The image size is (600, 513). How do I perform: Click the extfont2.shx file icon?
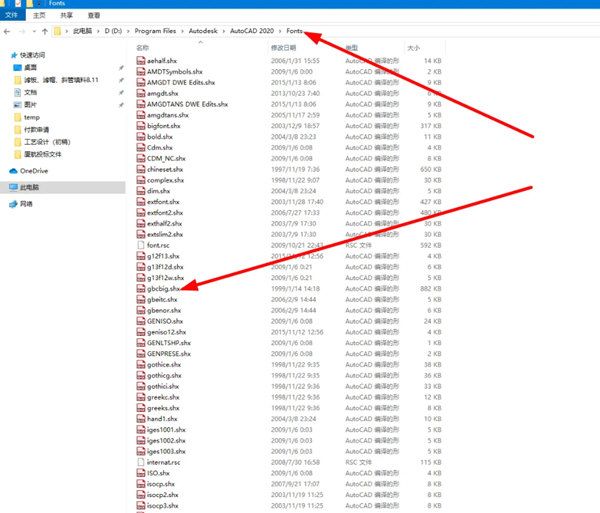coord(141,213)
